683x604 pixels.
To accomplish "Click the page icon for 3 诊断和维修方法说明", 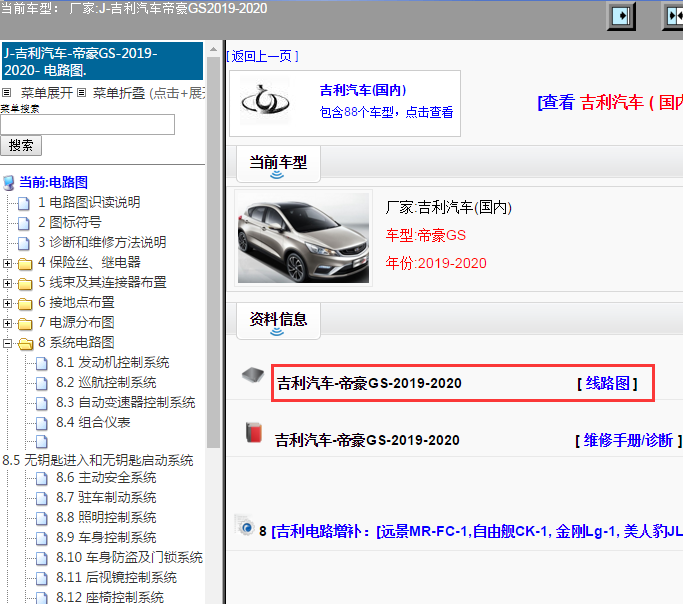I will (x=24, y=243).
